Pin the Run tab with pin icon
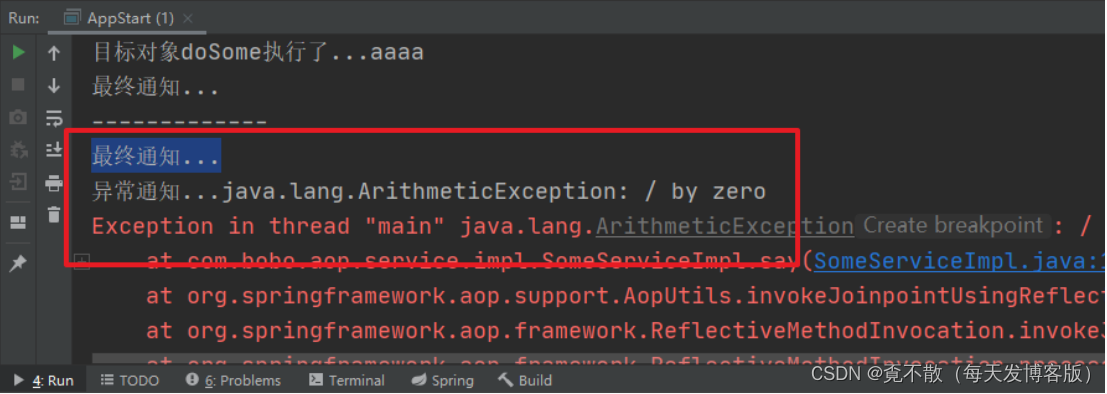This screenshot has height=394, width=1107. pos(18,264)
